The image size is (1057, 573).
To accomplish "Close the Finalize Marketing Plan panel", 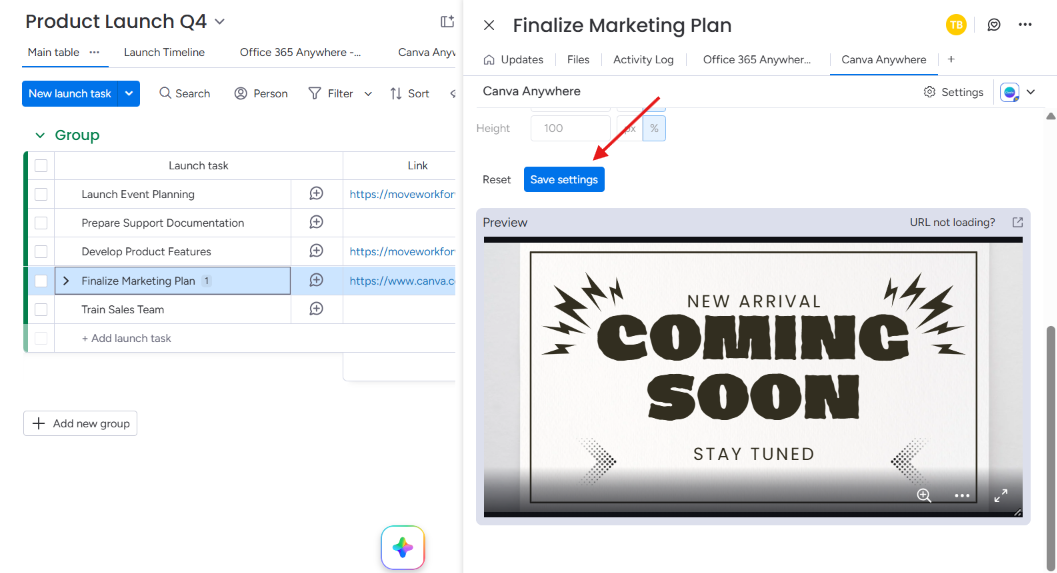I will point(489,25).
